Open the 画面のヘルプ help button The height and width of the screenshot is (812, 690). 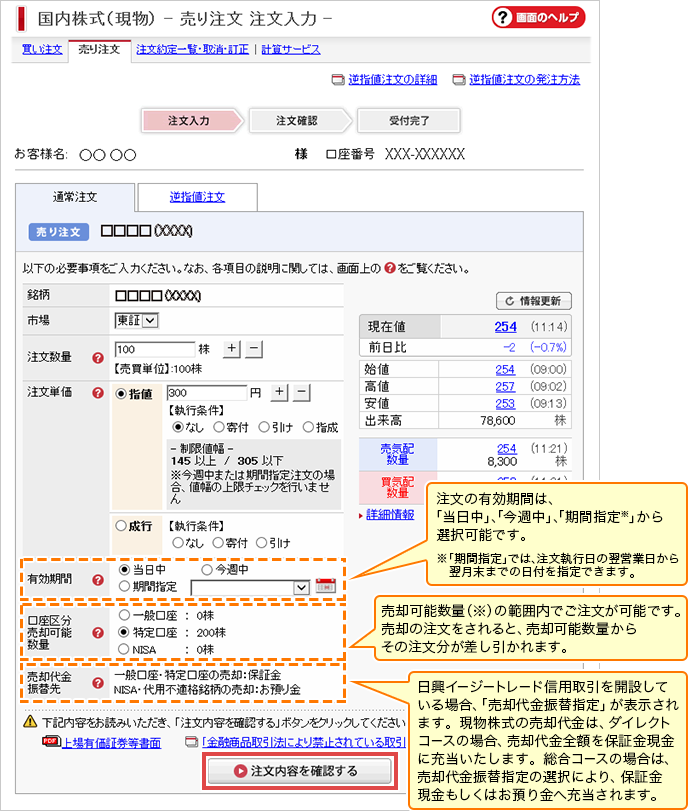(538, 18)
